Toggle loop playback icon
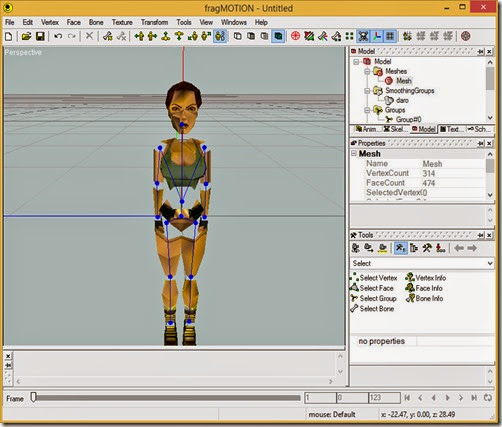Viewport: 502px width, 427px height. 488,398
